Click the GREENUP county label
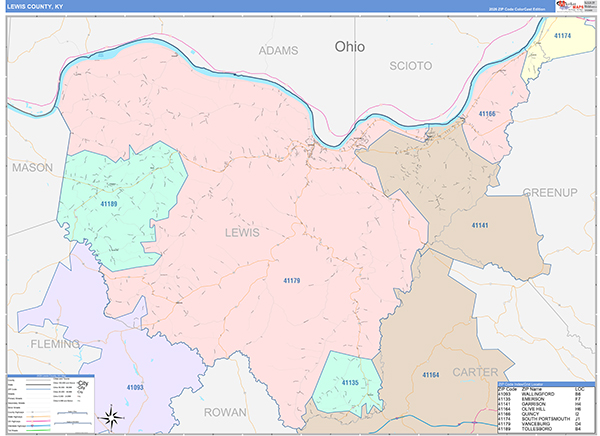 [x=550, y=193]
